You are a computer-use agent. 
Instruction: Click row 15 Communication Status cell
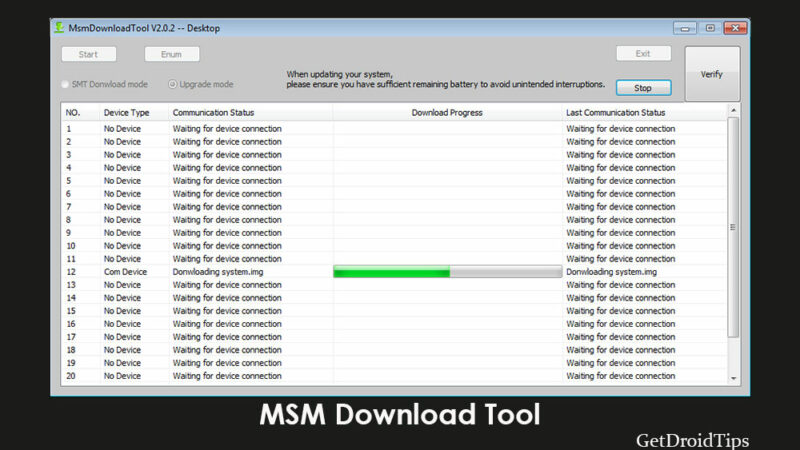227,311
